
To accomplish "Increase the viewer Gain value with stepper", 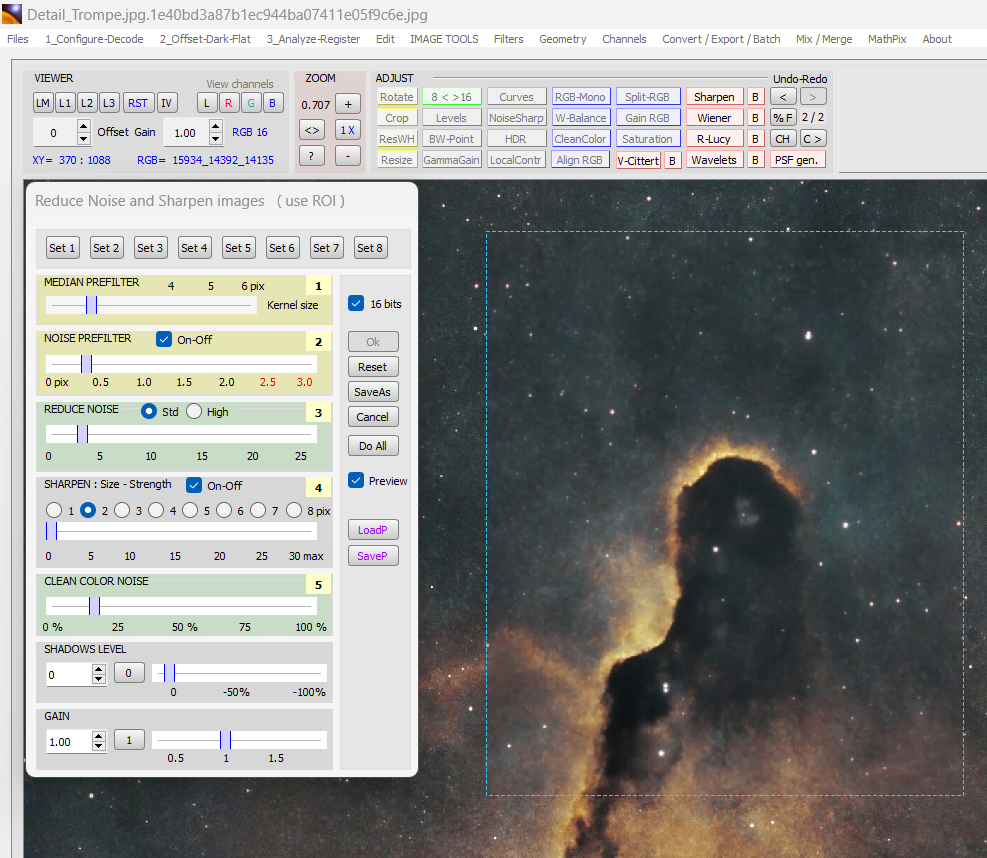I will coord(215,126).
